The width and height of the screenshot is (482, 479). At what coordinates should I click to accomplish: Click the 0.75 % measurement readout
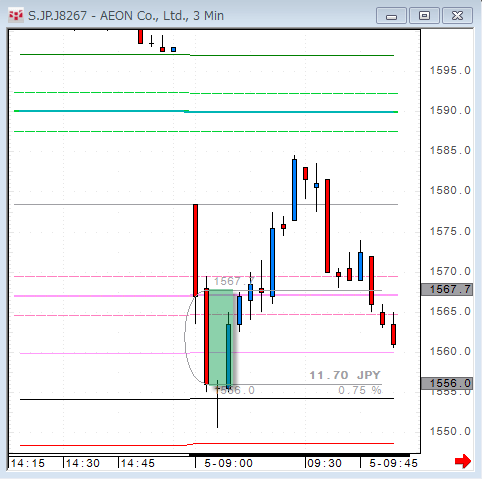[x=360, y=390]
